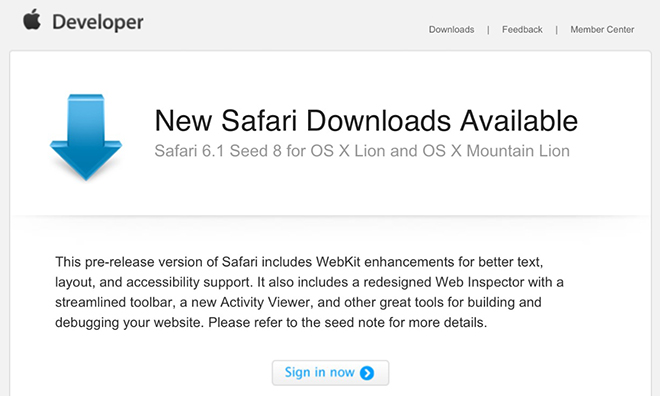This screenshot has width=660, height=396.
Task: Click the separator between Downloads and Feedback
Action: coord(488,30)
